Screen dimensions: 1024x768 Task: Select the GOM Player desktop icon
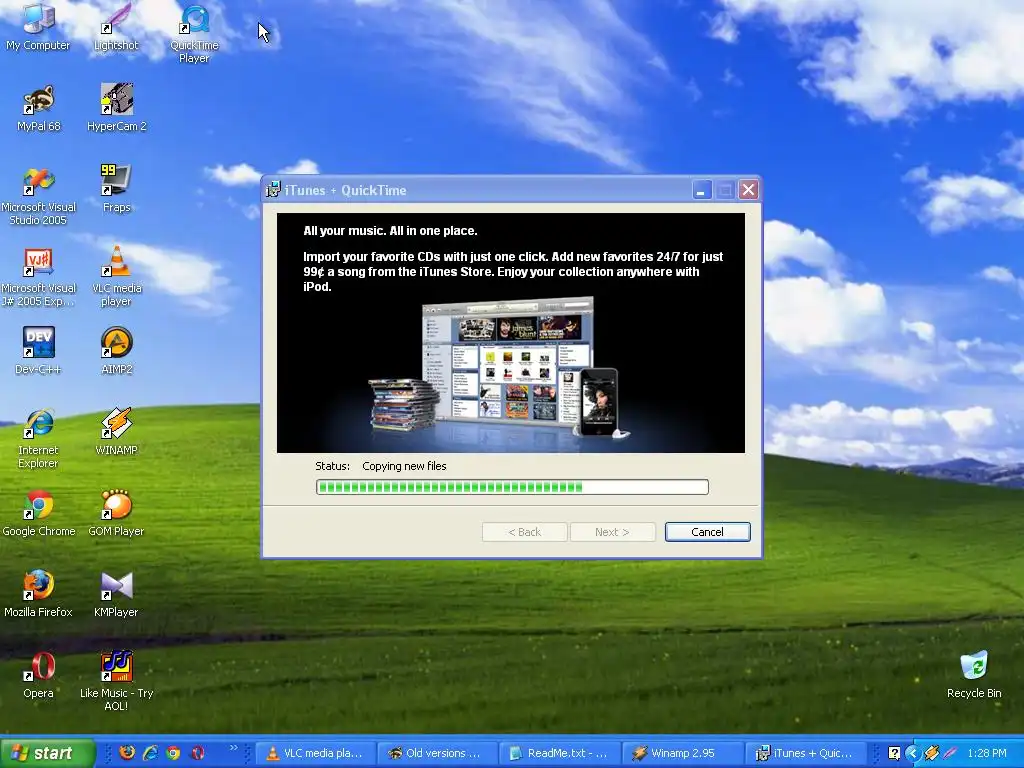[x=116, y=513]
